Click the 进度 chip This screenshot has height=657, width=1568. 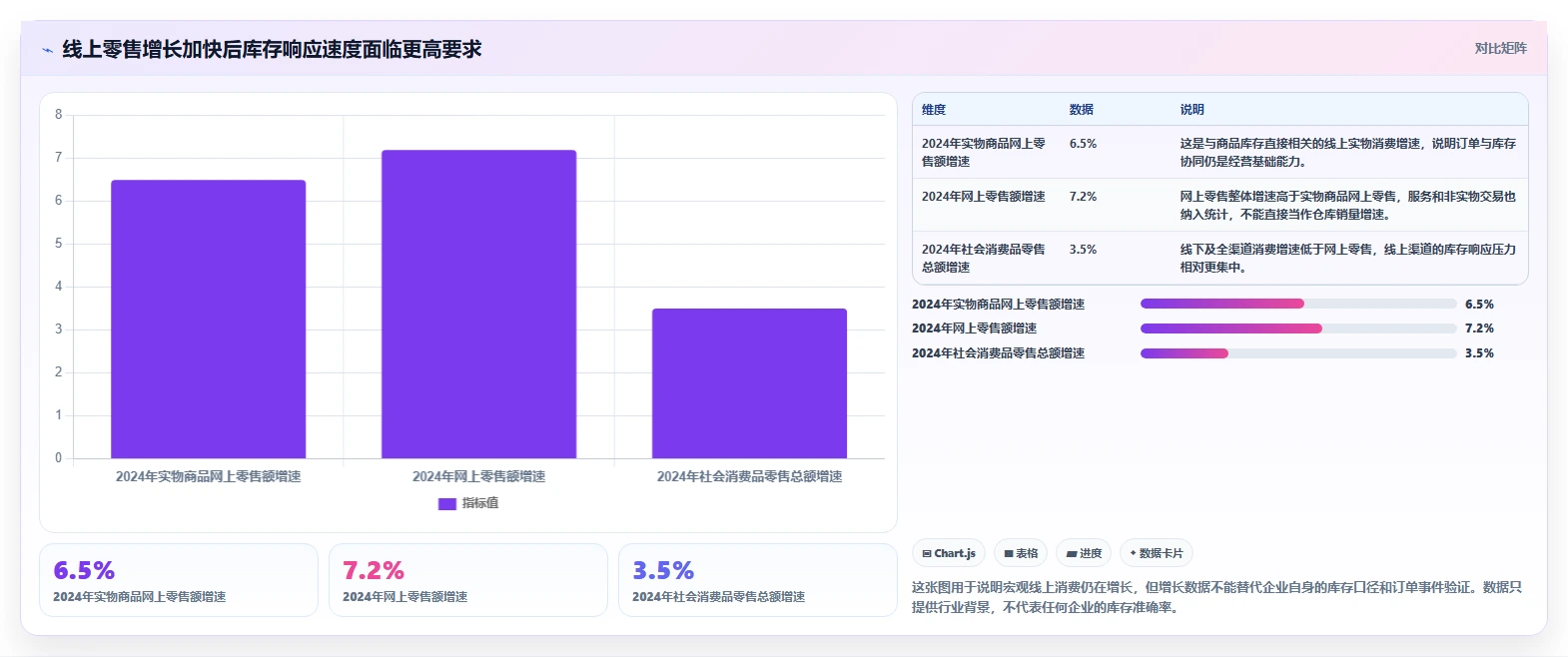pyautogui.click(x=1084, y=553)
